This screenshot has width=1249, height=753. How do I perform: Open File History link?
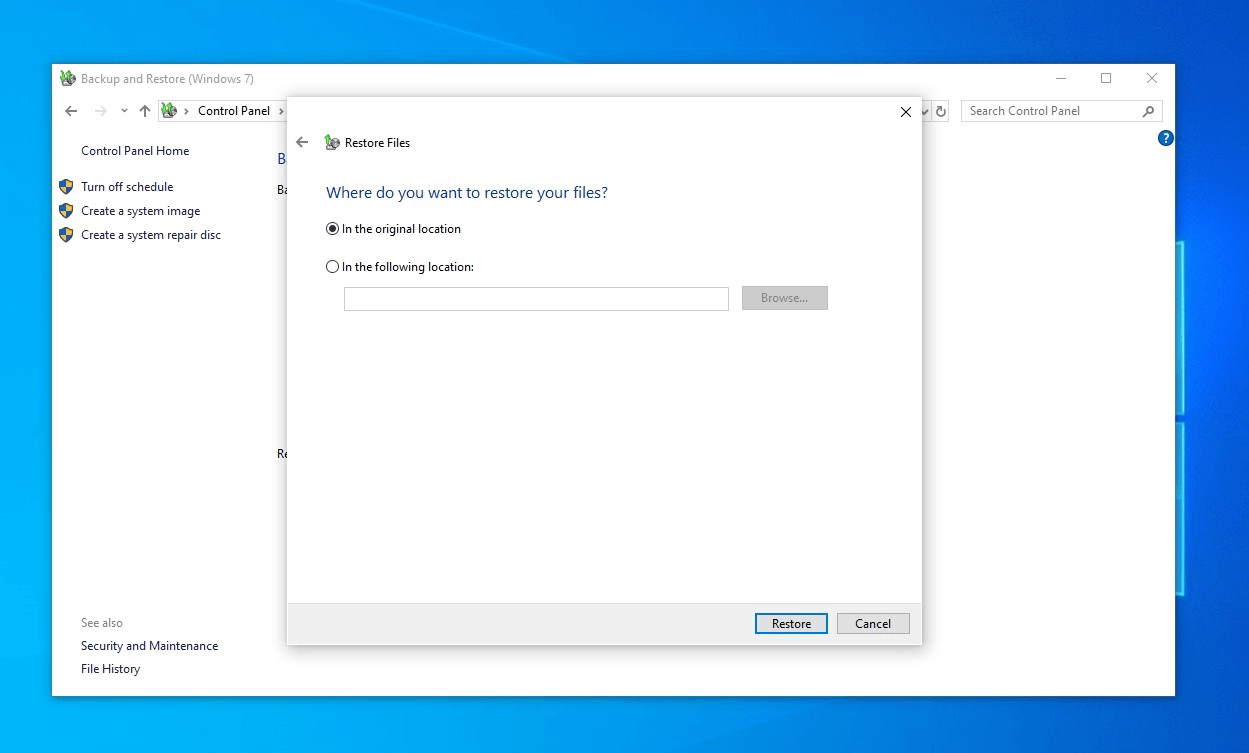click(110, 669)
